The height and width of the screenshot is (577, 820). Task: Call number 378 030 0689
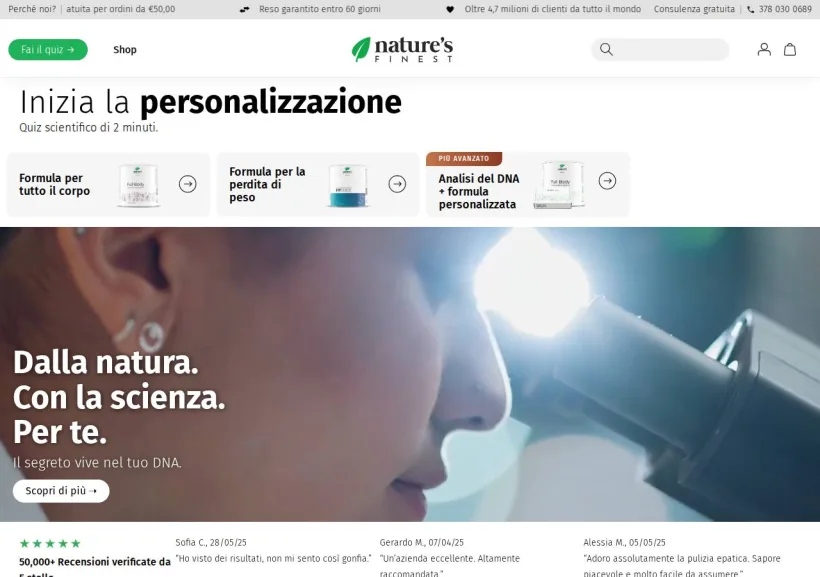click(785, 9)
